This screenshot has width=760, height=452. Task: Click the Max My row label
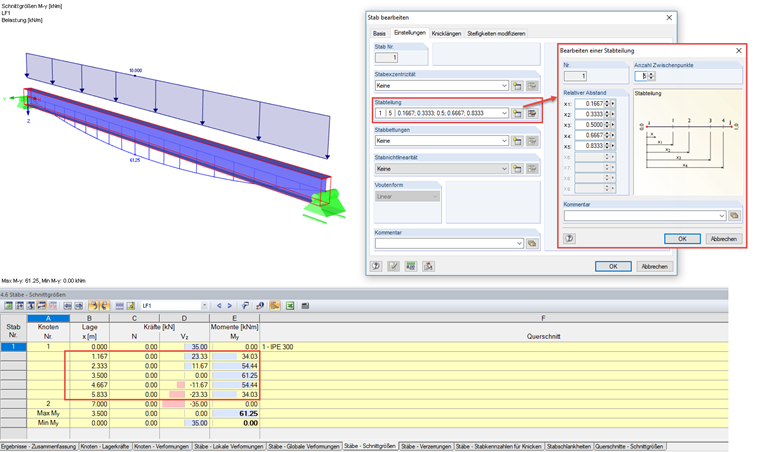click(48, 413)
